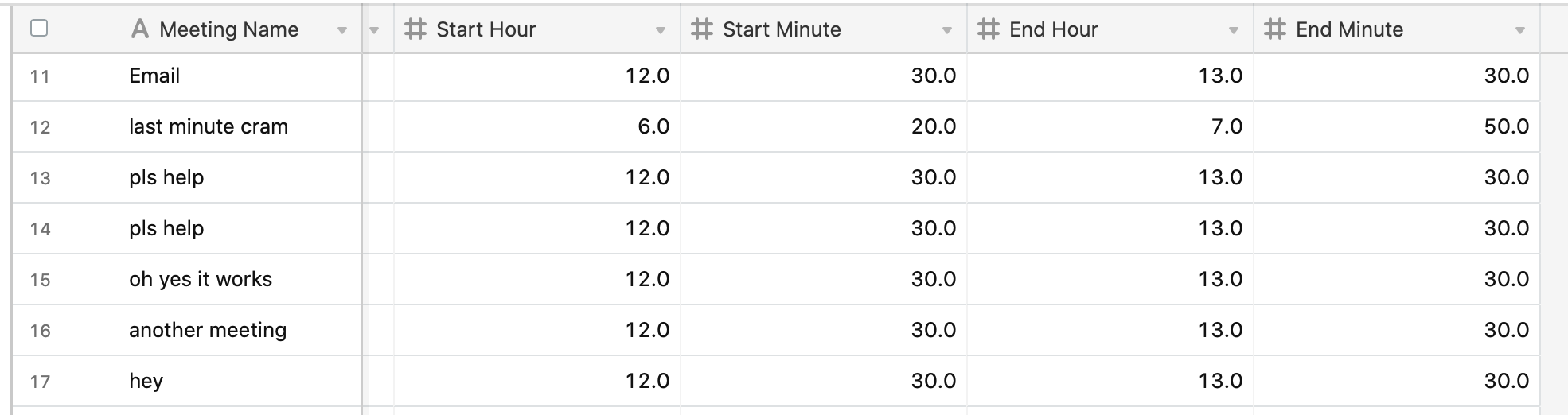Image resolution: width=1568 pixels, height=415 pixels.
Task: Click the number icon beside End Hour
Action: click(x=988, y=29)
